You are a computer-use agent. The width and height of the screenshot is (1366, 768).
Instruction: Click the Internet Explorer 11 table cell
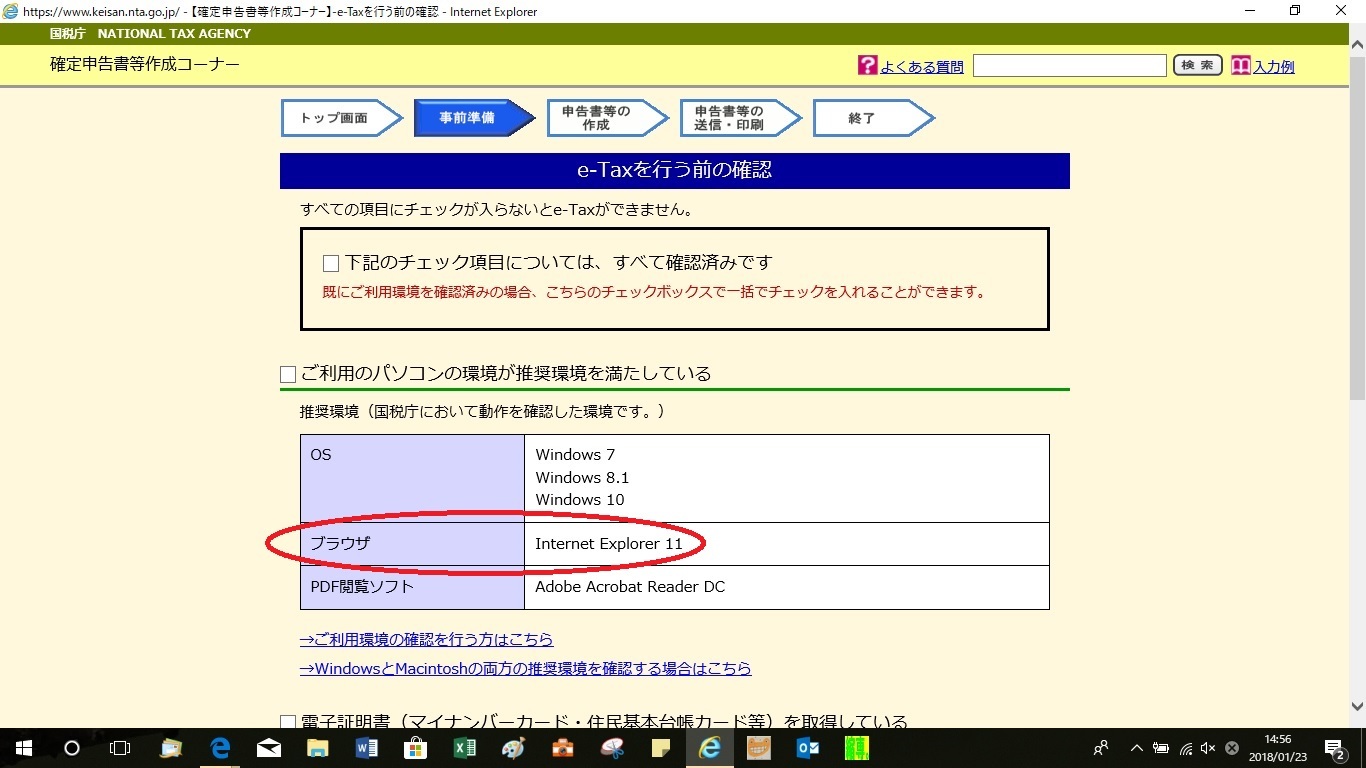[x=786, y=544]
